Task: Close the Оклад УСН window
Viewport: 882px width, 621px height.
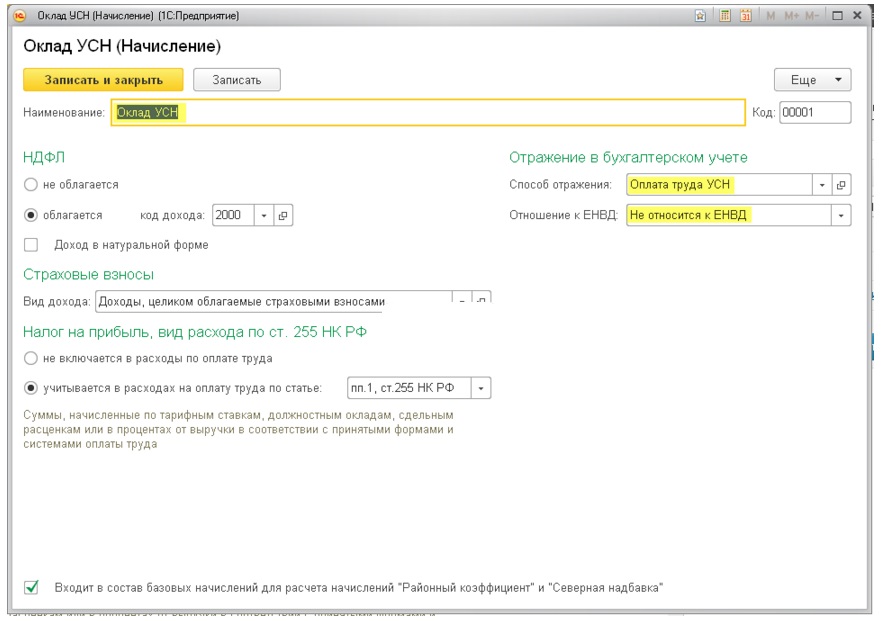Action: tap(857, 16)
